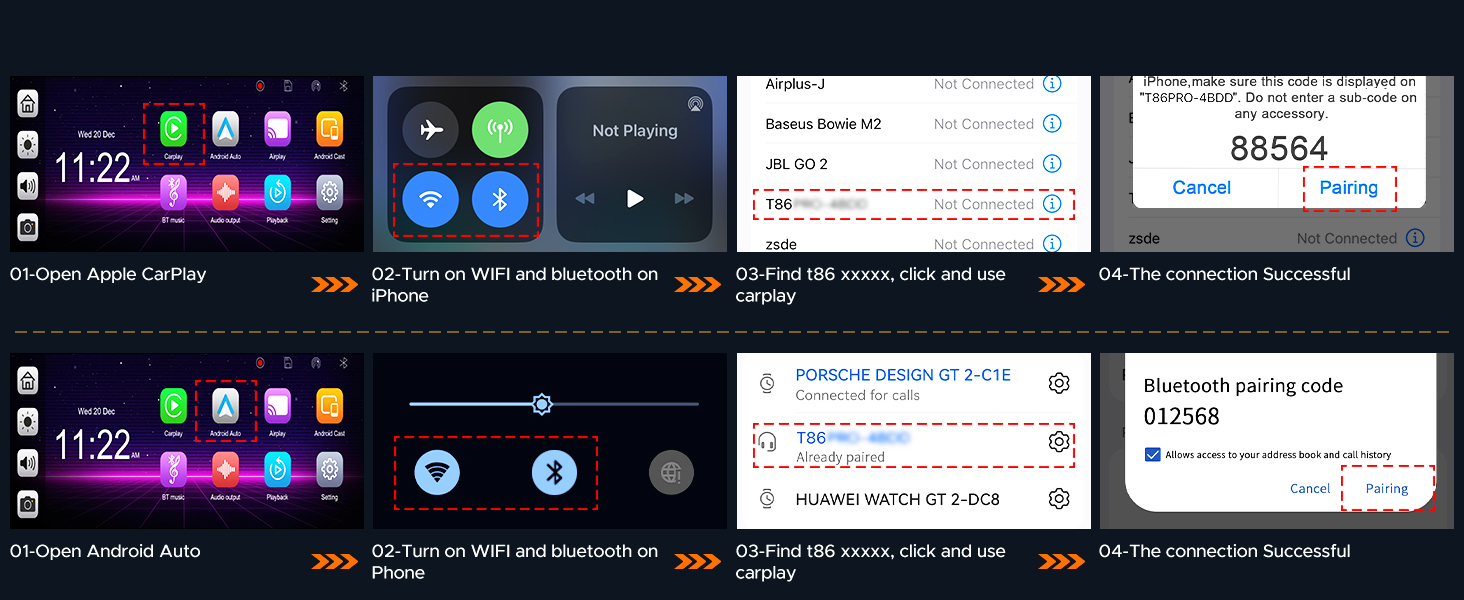The height and width of the screenshot is (600, 1464).
Task: Select Airplus-J device name
Action: (x=795, y=84)
